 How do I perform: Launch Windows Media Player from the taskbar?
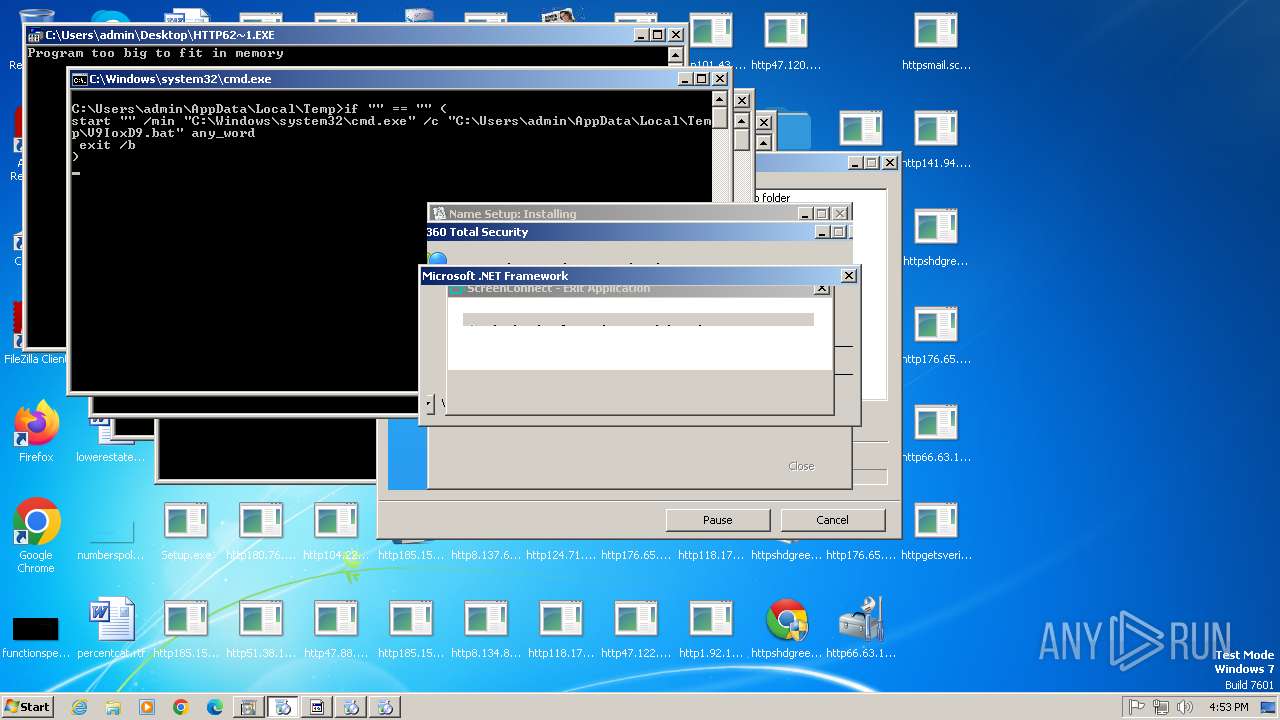[x=147, y=707]
